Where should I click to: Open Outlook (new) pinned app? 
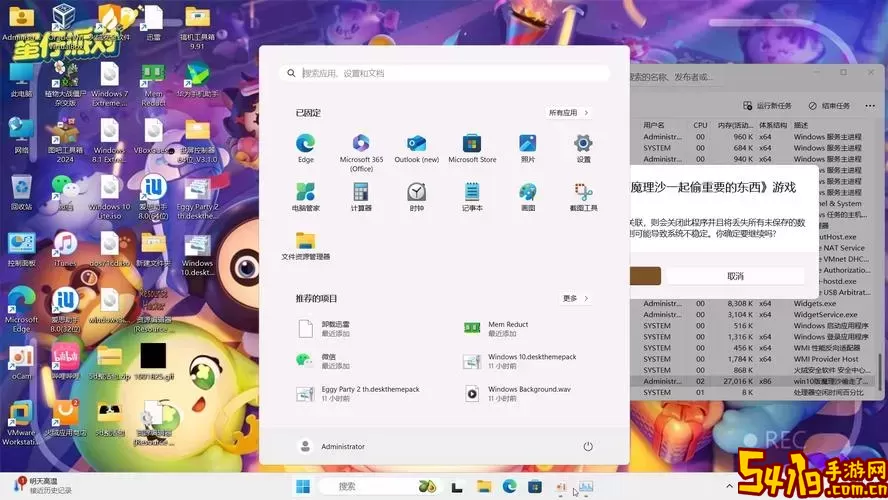coord(416,148)
